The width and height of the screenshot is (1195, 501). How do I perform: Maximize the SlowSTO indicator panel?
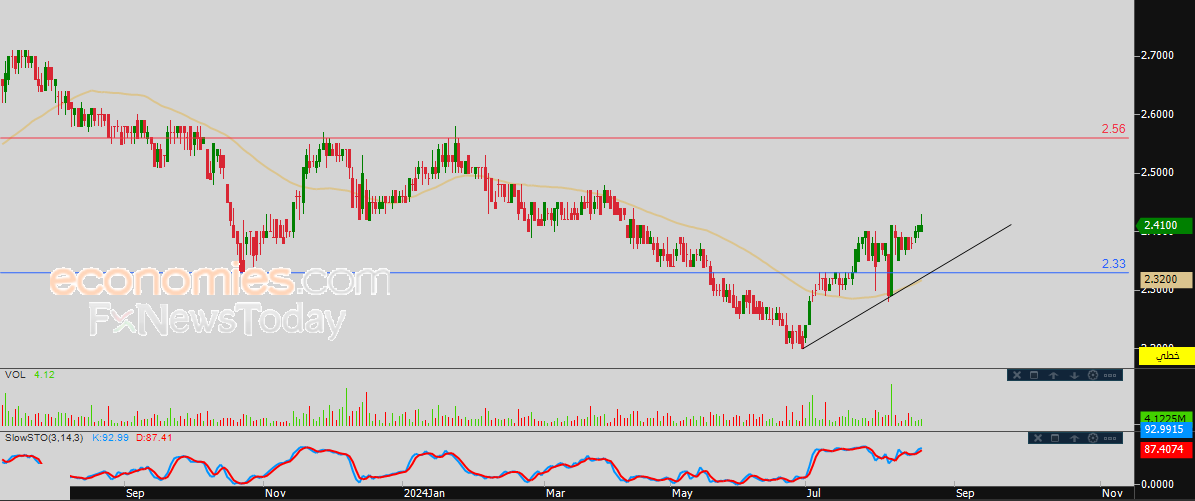coord(1056,438)
